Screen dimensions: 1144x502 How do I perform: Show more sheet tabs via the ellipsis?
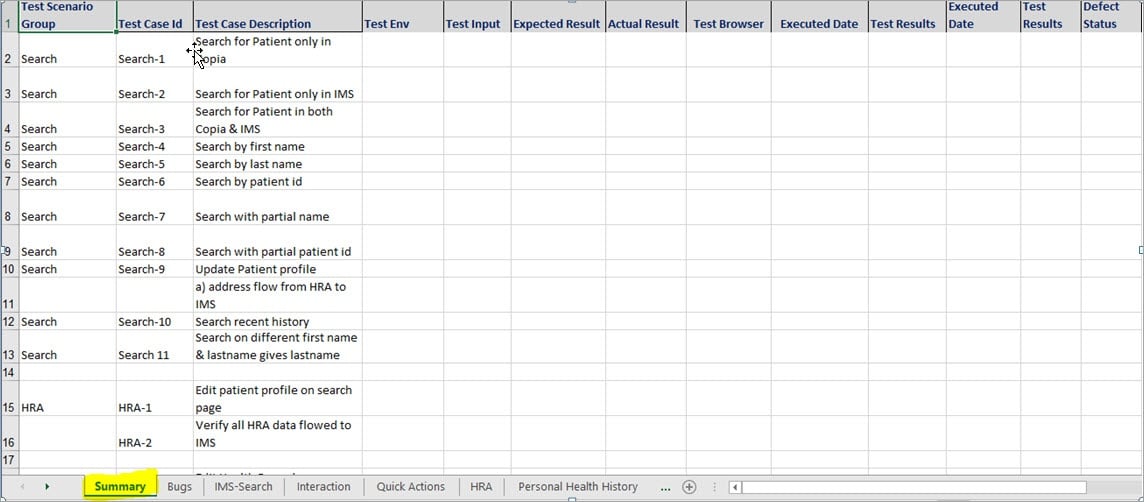(x=665, y=487)
